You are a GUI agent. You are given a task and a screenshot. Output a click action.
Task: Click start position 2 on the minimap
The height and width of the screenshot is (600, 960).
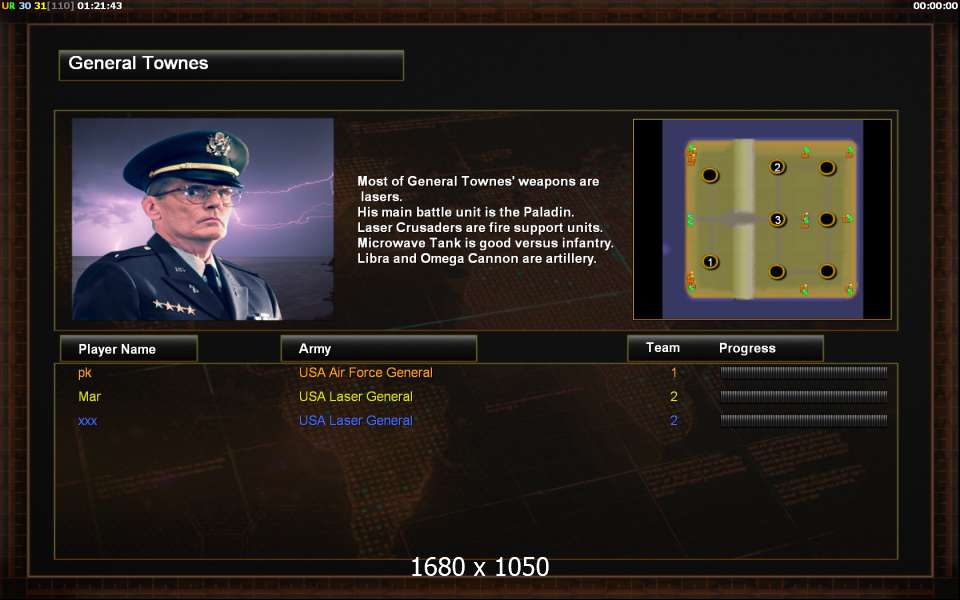coord(777,167)
